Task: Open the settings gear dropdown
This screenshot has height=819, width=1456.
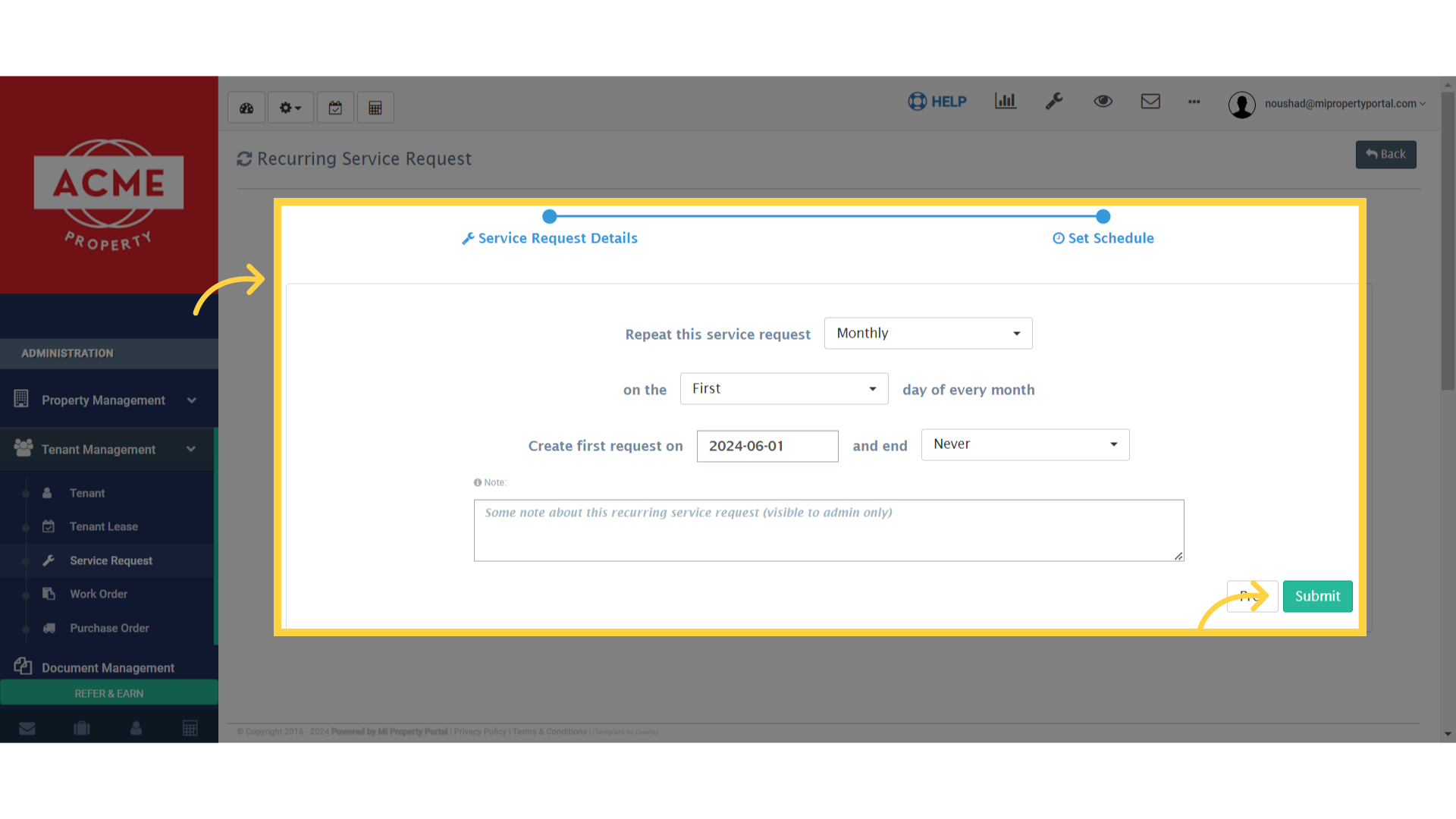Action: (x=290, y=108)
